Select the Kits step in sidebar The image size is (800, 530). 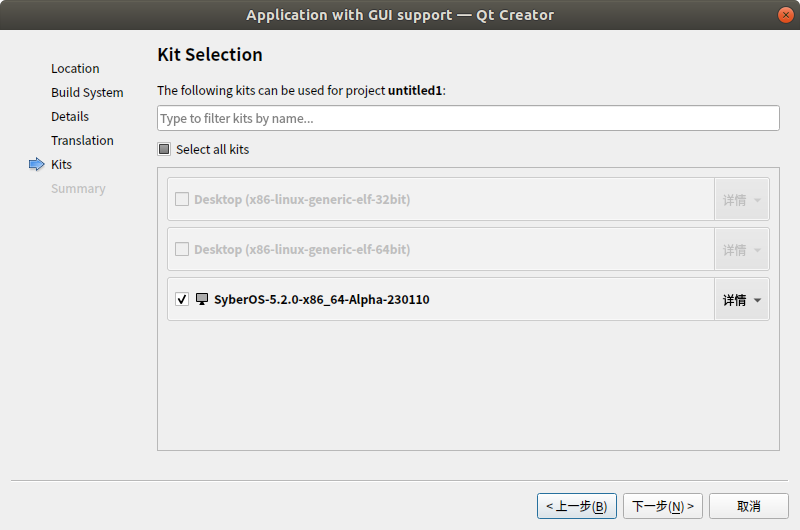click(61, 165)
